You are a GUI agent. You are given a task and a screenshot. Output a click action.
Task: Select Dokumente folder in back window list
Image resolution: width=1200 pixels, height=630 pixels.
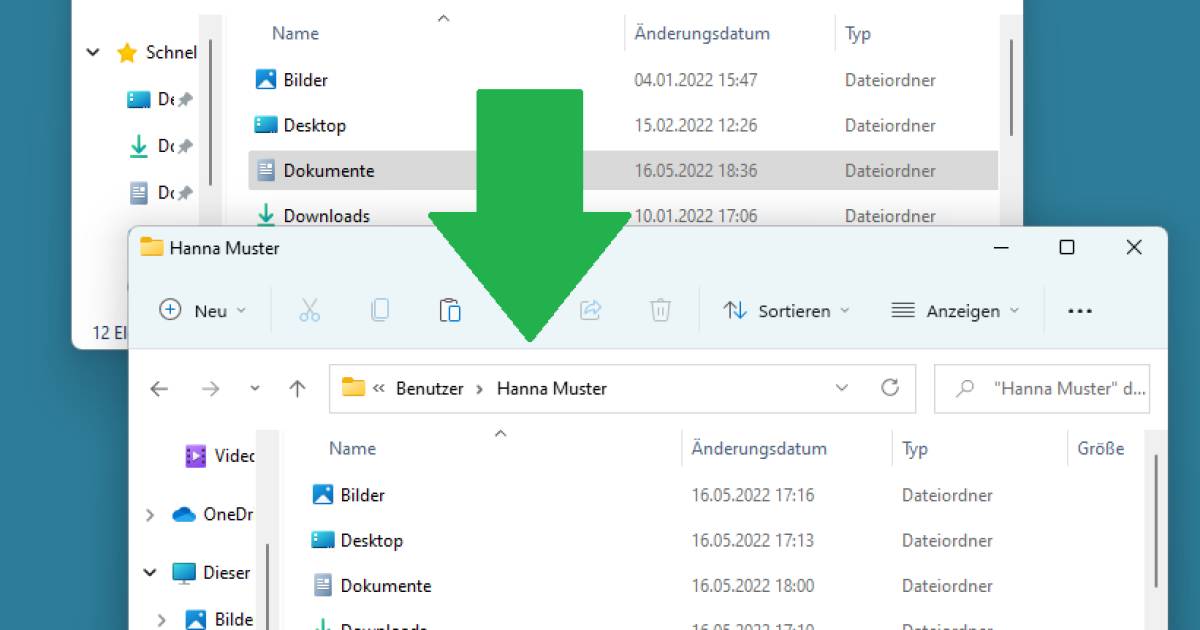tap(329, 171)
